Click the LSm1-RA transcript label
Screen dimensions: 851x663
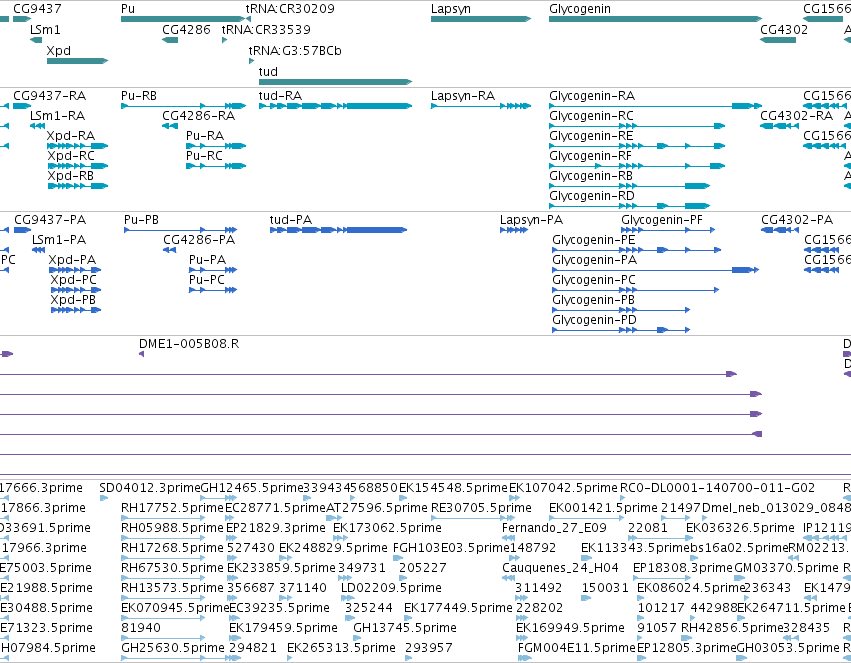(x=58, y=116)
